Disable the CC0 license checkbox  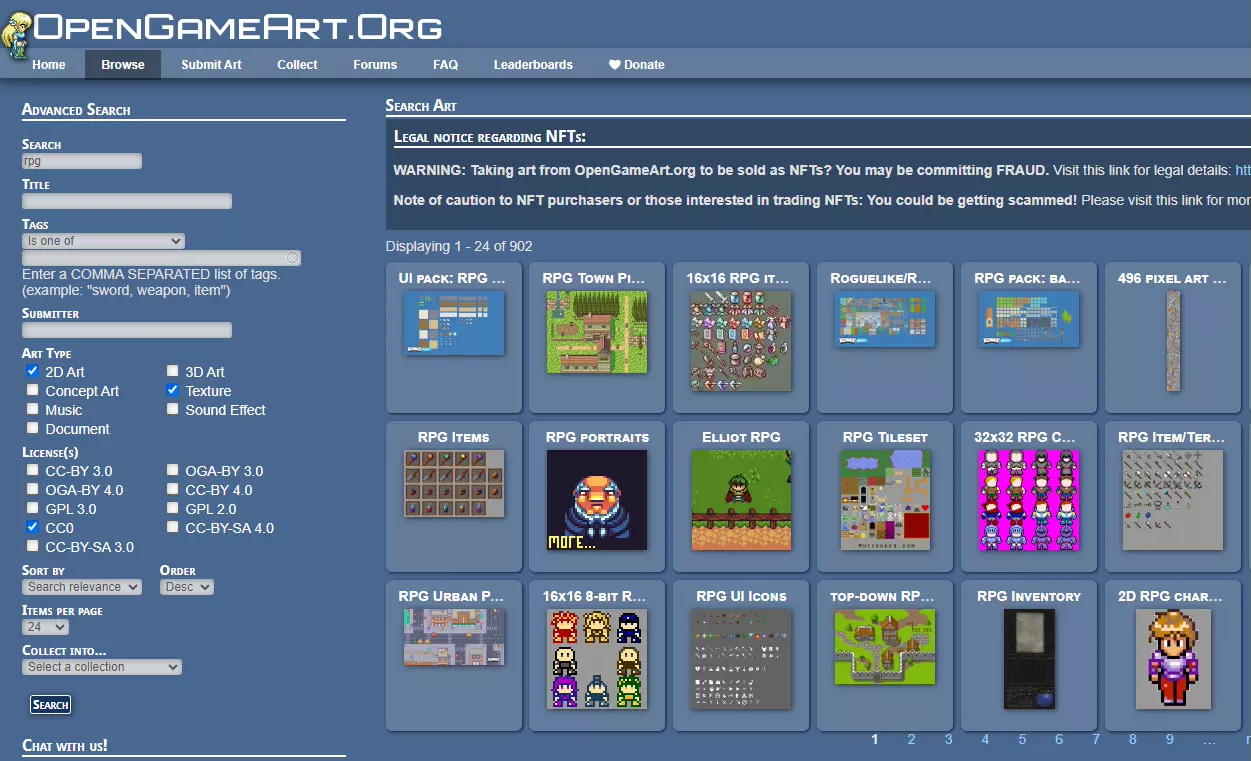pyautogui.click(x=33, y=527)
